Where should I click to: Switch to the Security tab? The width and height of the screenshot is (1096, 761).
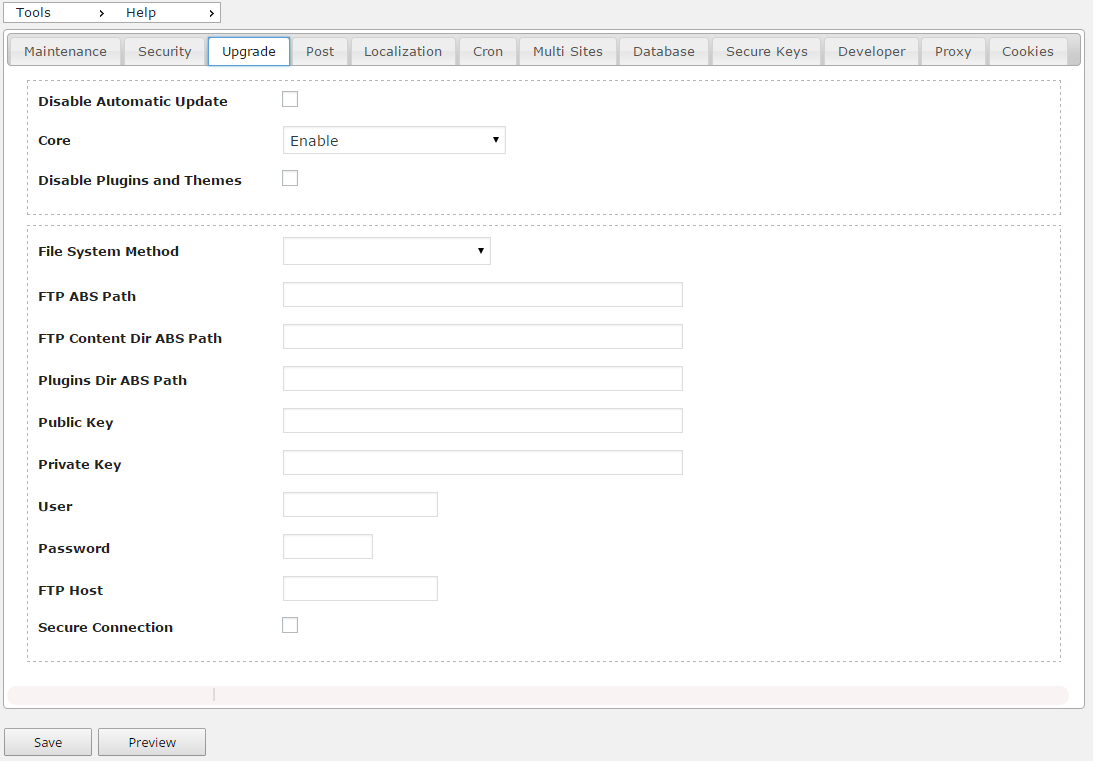[164, 52]
